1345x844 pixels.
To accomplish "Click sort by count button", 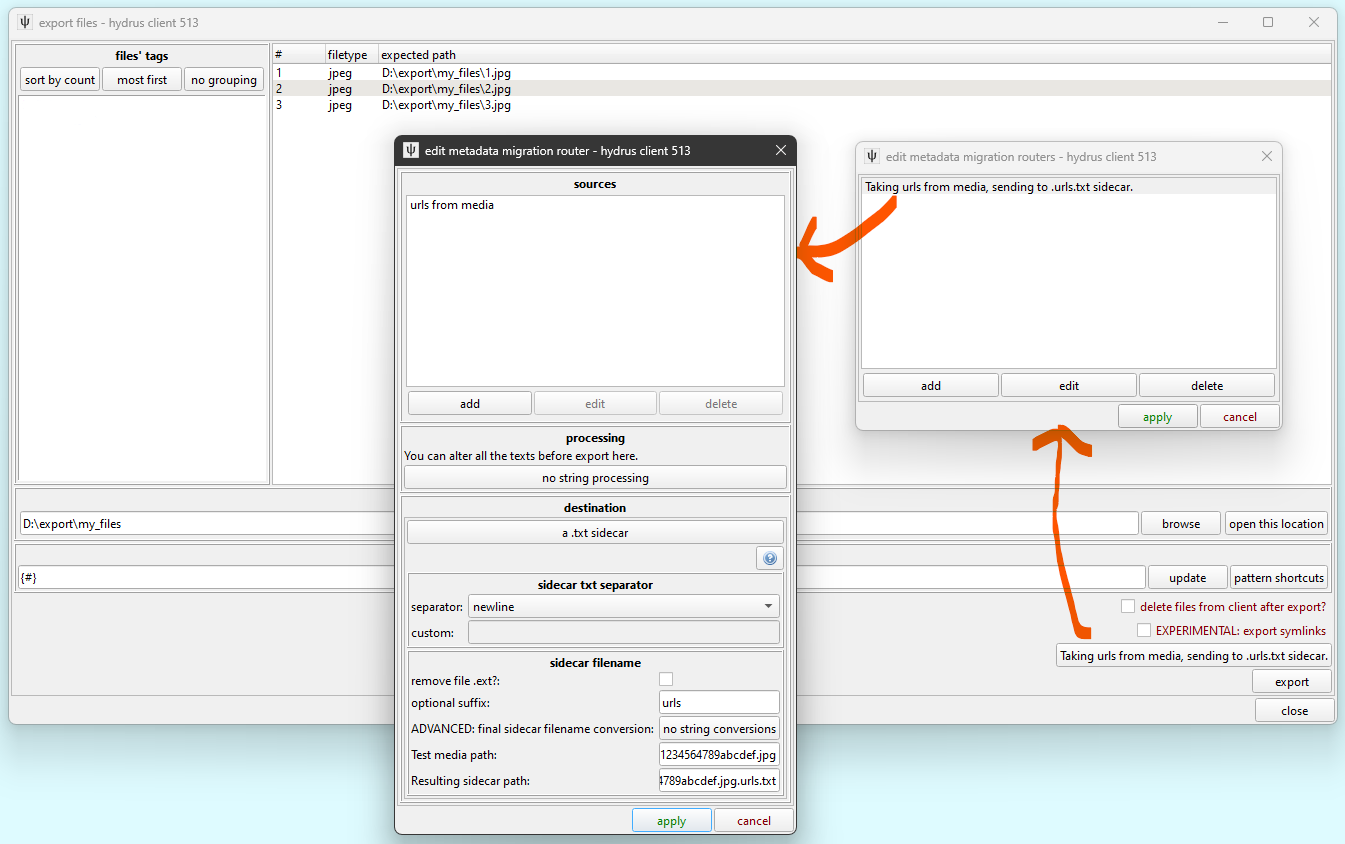I will pos(60,80).
